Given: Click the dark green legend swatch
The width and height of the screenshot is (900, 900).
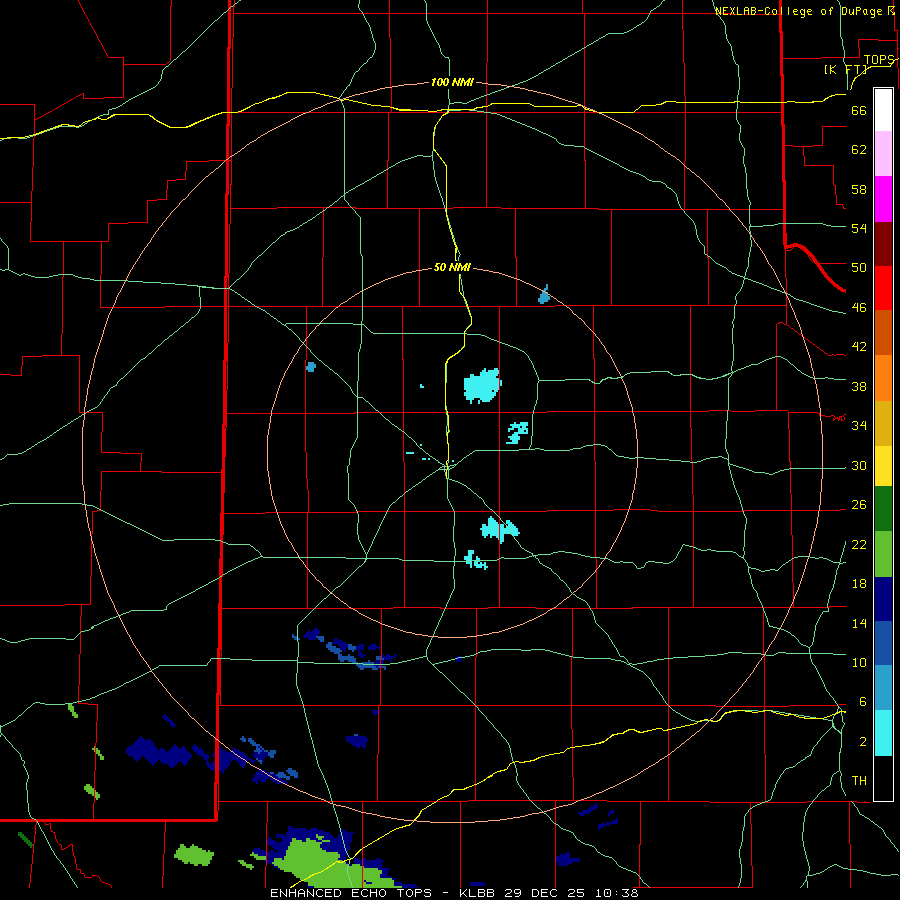Looking at the screenshot, I should (x=883, y=509).
